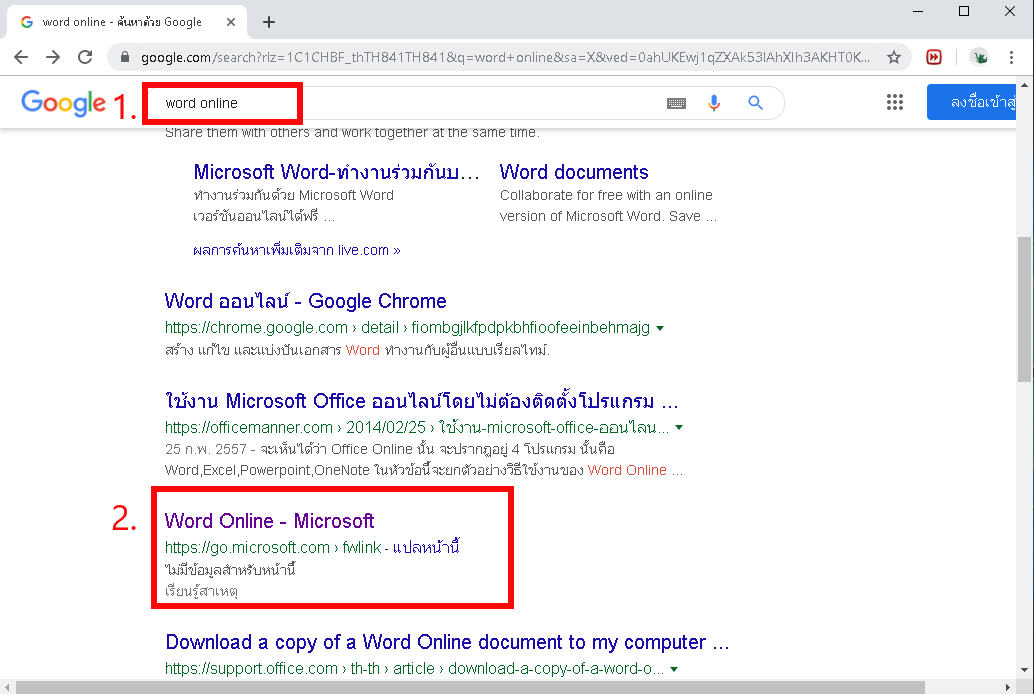The height and width of the screenshot is (694, 1034).
Task: Open the Word Online - Microsoft result
Action: [x=269, y=521]
